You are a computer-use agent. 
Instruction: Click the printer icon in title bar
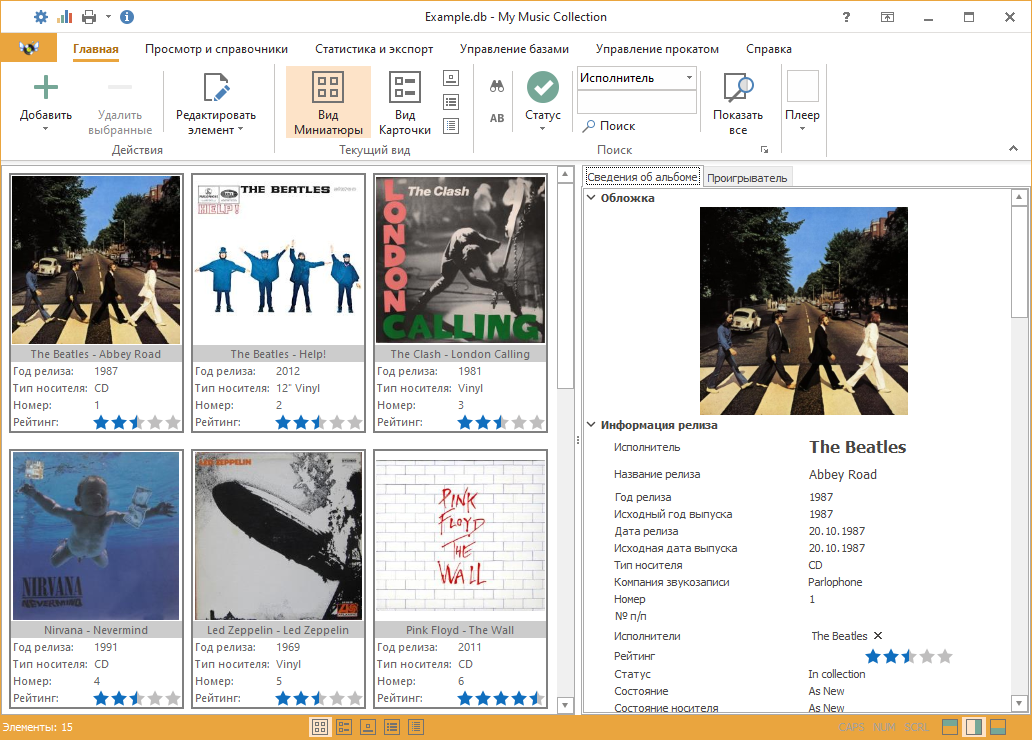coord(89,17)
